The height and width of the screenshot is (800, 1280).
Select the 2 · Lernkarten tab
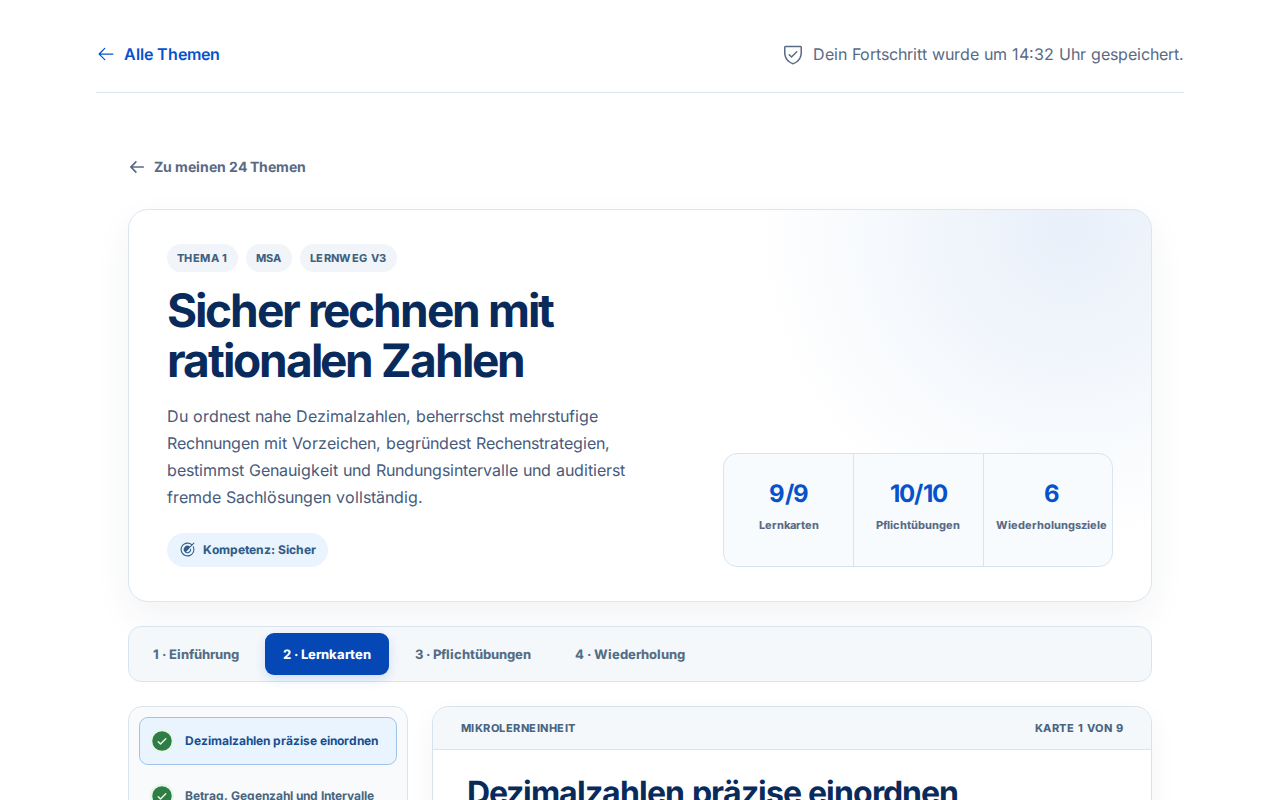(x=327, y=654)
